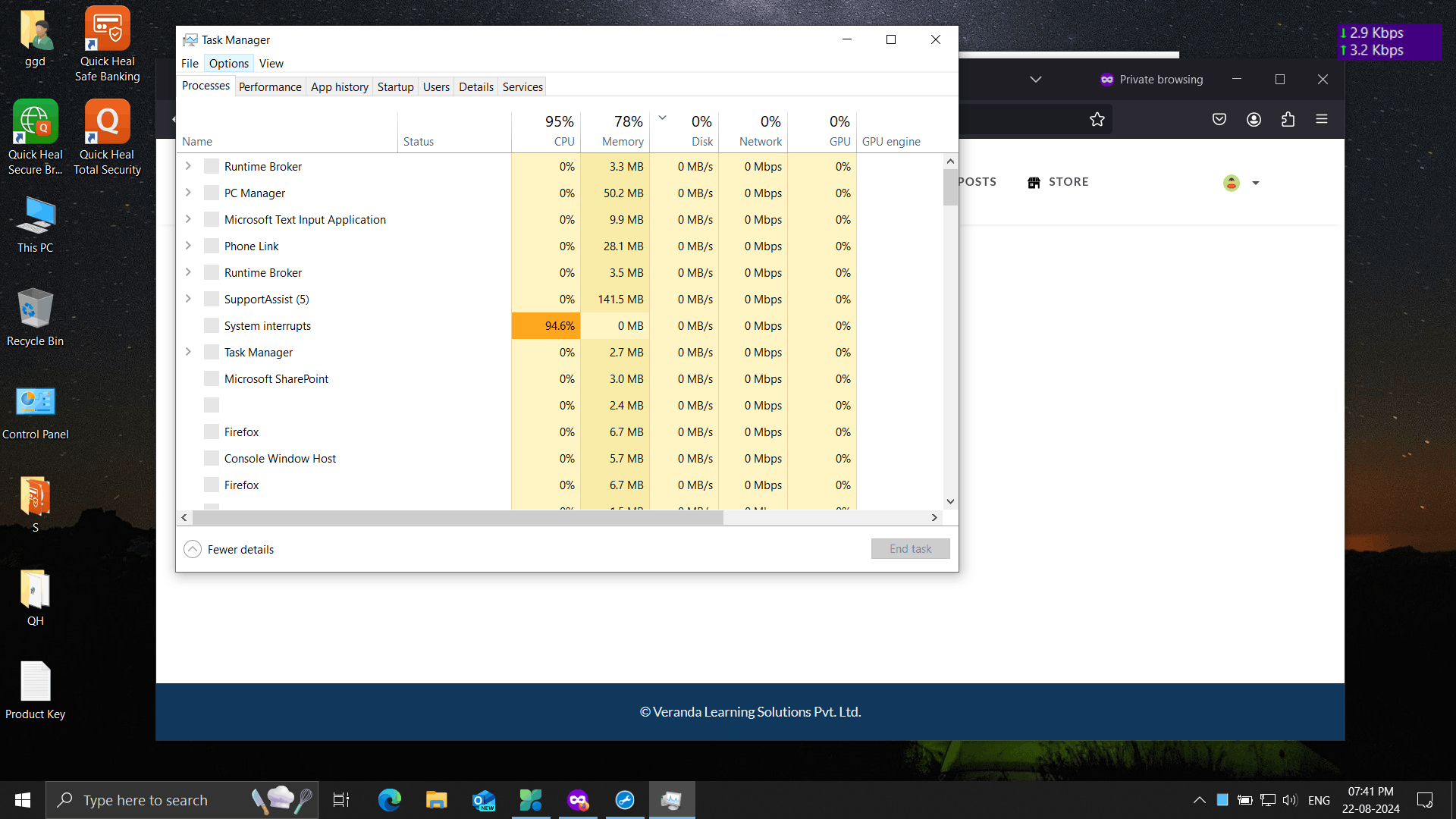Open the Firefox hamburger menu
This screenshot has width=1456, height=819.
pos(1322,119)
